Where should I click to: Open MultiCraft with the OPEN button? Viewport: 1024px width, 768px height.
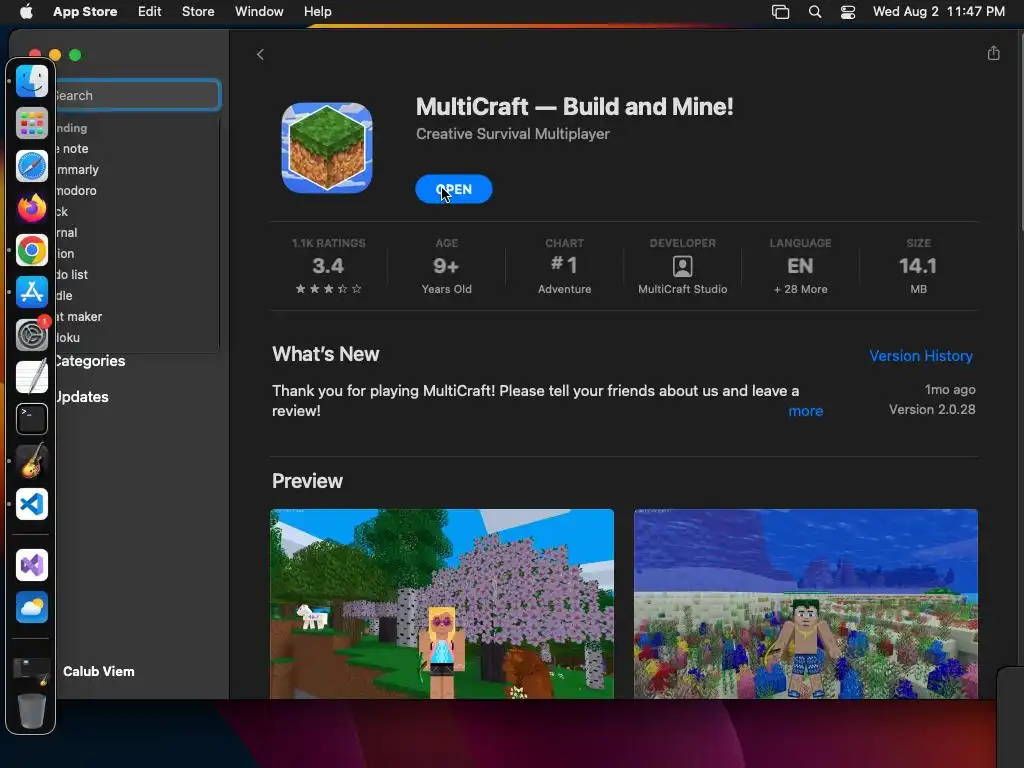(453, 189)
